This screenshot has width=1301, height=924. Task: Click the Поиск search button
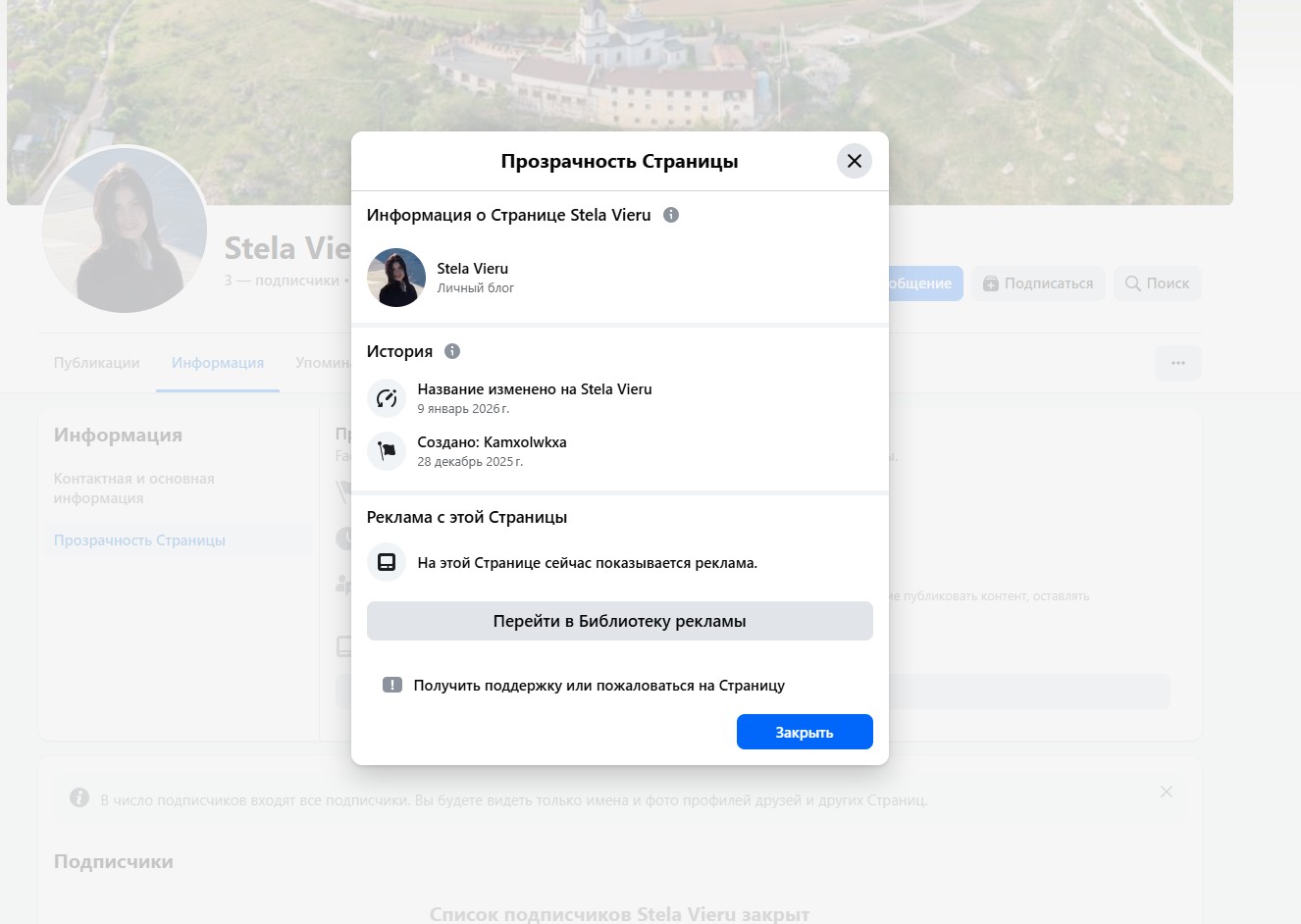pyautogui.click(x=1157, y=283)
